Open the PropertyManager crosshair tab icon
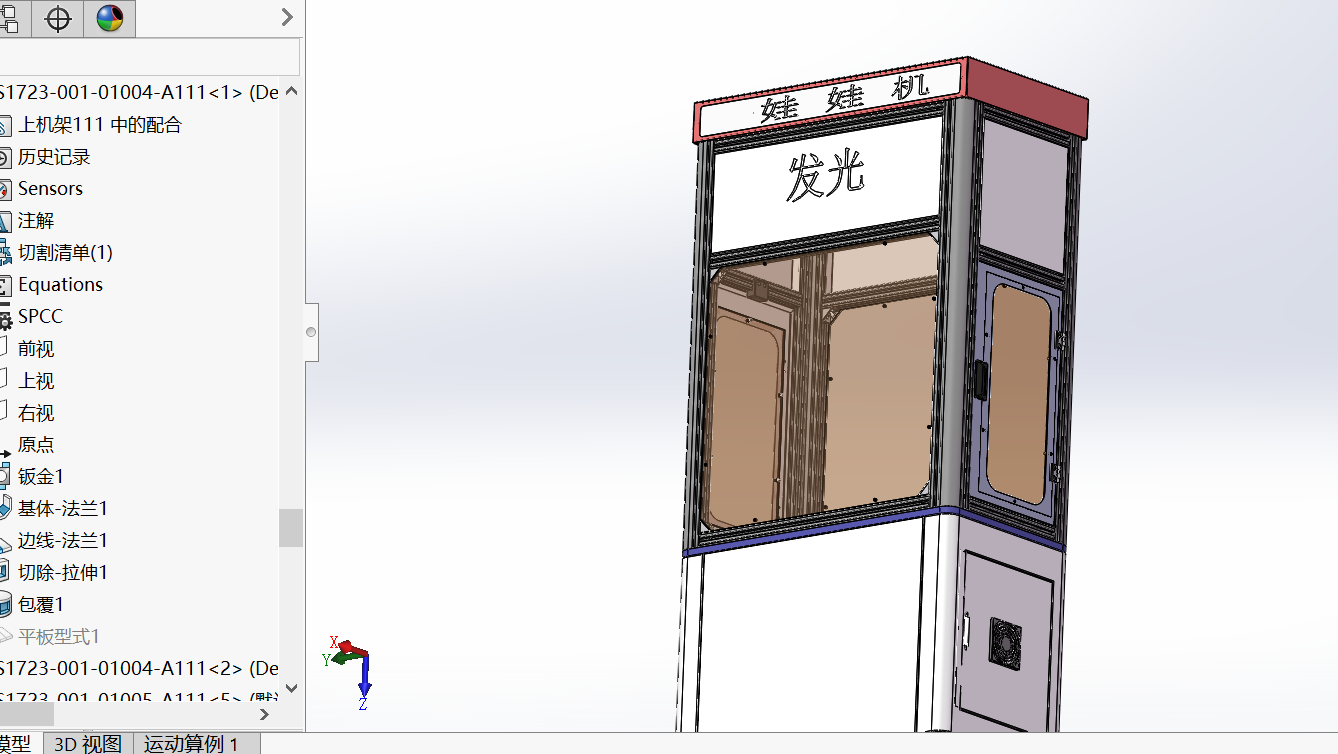Image resolution: width=1338 pixels, height=754 pixels. (x=57, y=18)
